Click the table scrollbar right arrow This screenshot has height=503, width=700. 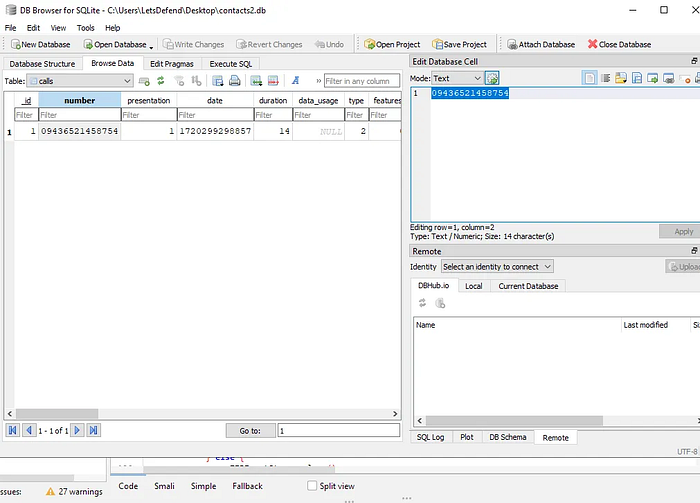[395, 413]
